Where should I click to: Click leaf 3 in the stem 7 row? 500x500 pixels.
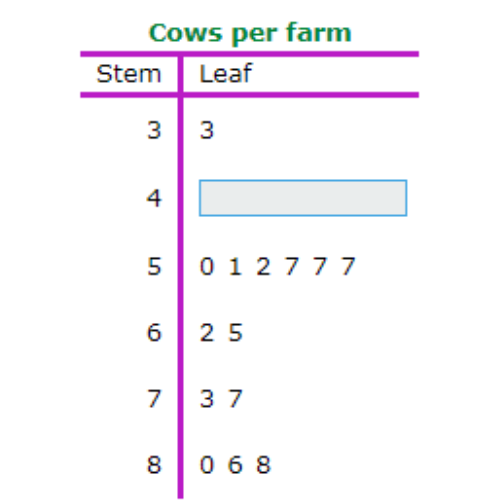click(x=207, y=399)
